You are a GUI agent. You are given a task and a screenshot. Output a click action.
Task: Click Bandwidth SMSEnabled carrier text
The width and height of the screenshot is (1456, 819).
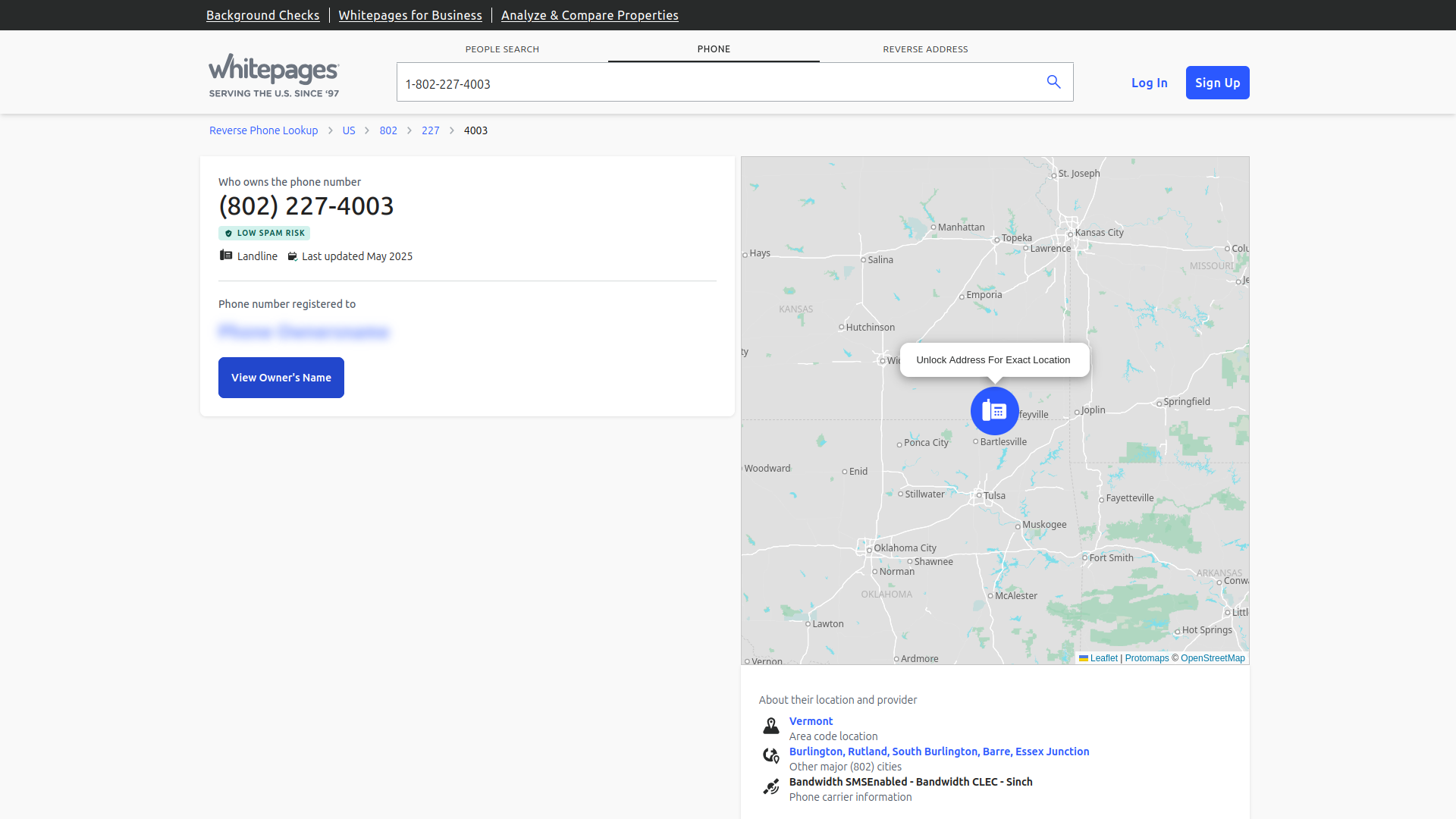pos(911,782)
